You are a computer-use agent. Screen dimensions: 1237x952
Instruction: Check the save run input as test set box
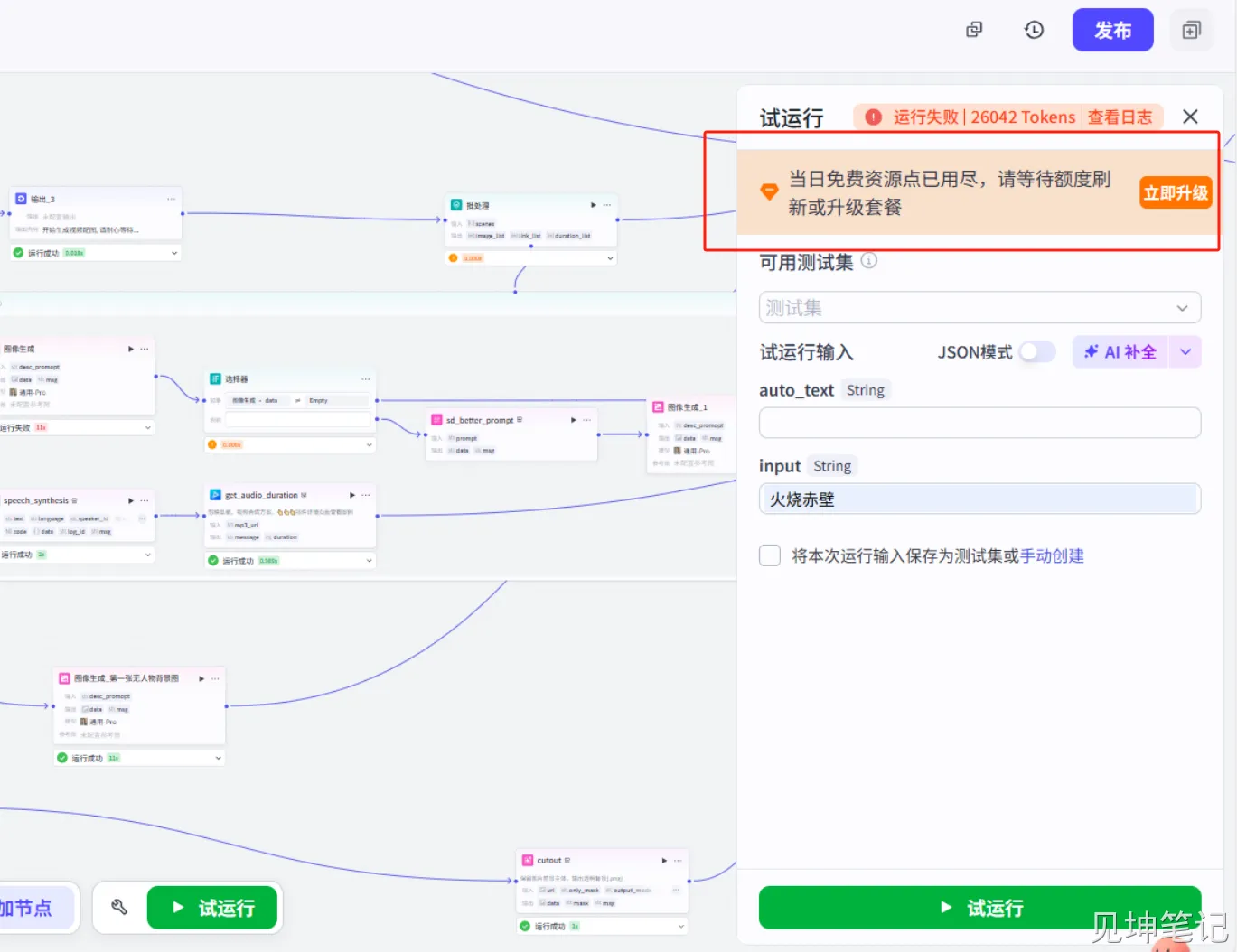tap(770, 555)
